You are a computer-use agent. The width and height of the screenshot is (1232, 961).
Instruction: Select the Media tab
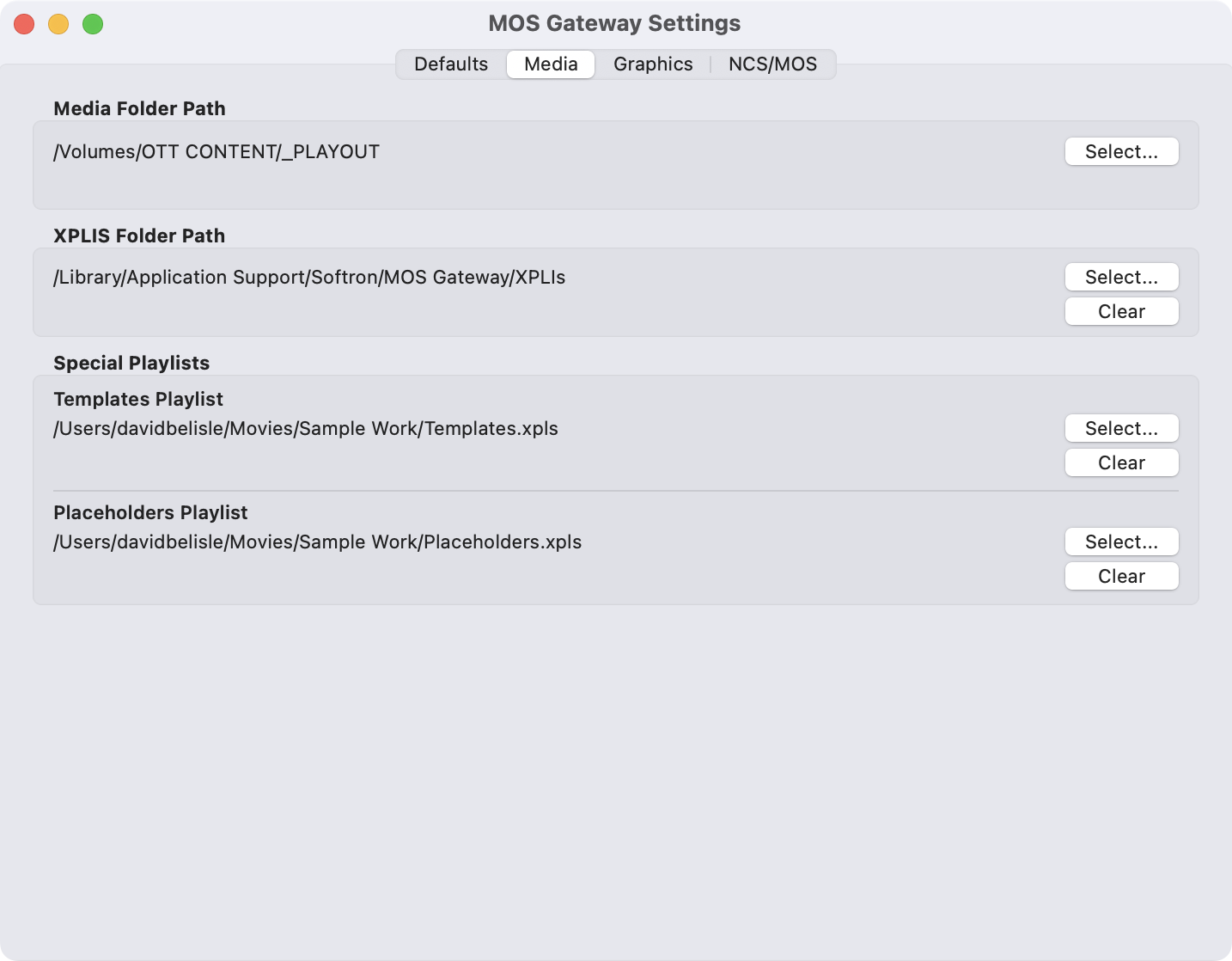551,64
